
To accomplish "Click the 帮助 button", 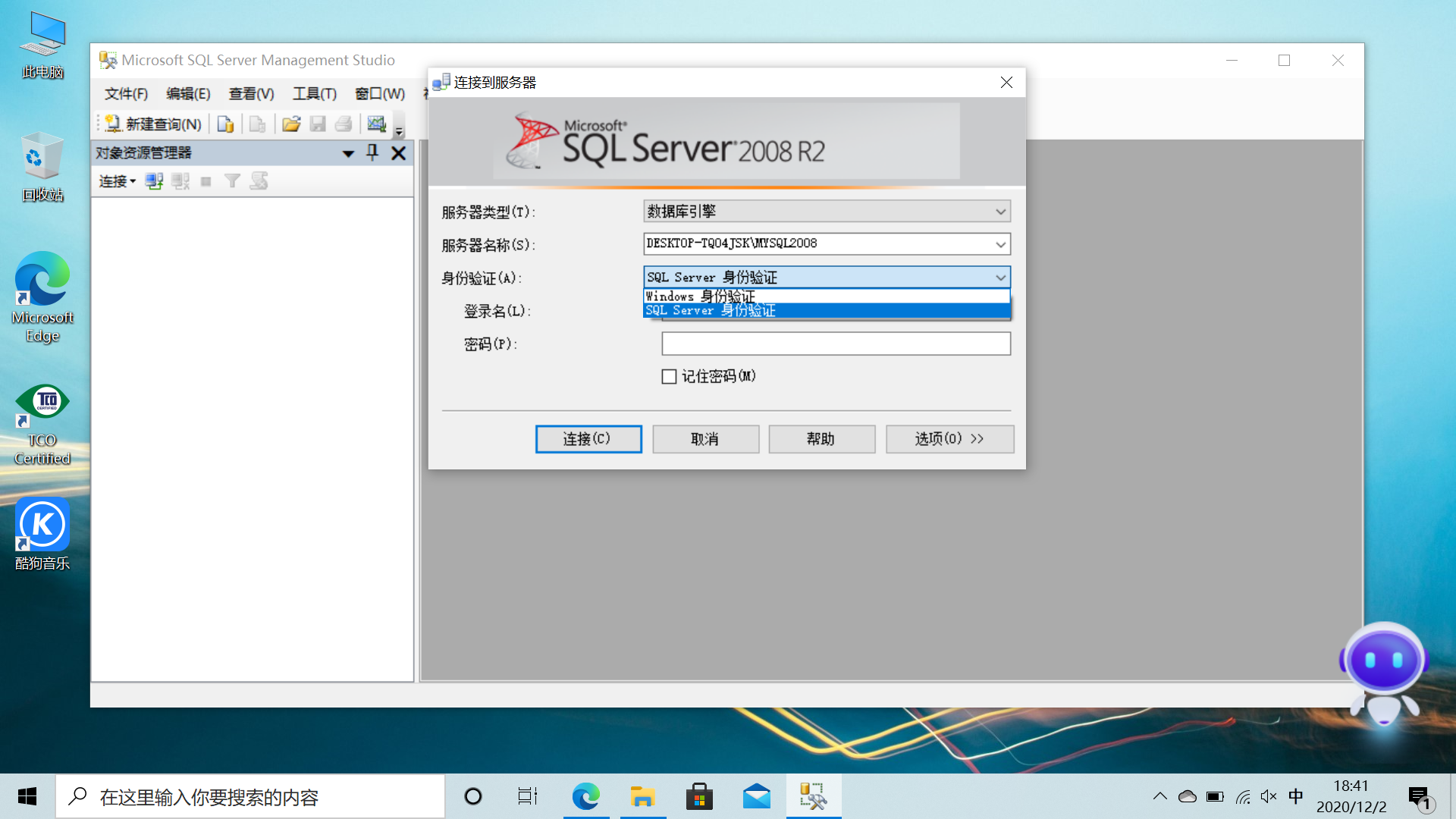I will coord(821,439).
